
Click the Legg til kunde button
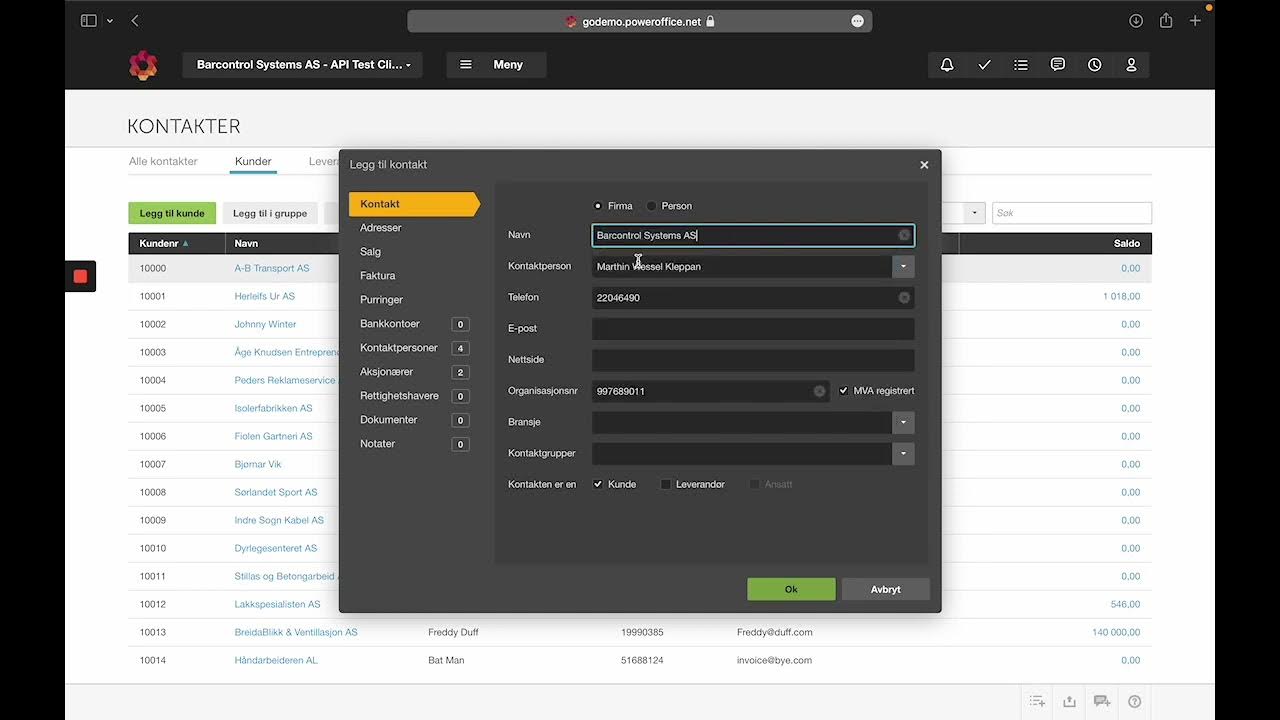(172, 213)
